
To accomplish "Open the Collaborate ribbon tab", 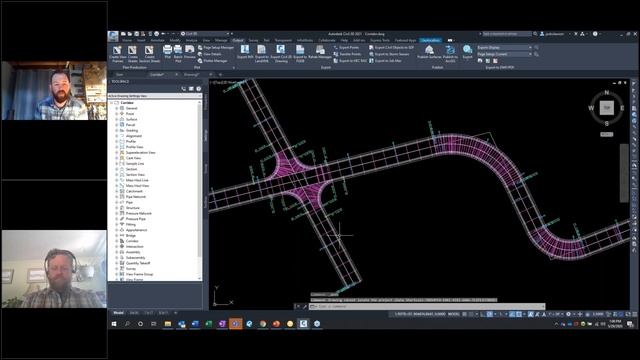I will coord(327,40).
